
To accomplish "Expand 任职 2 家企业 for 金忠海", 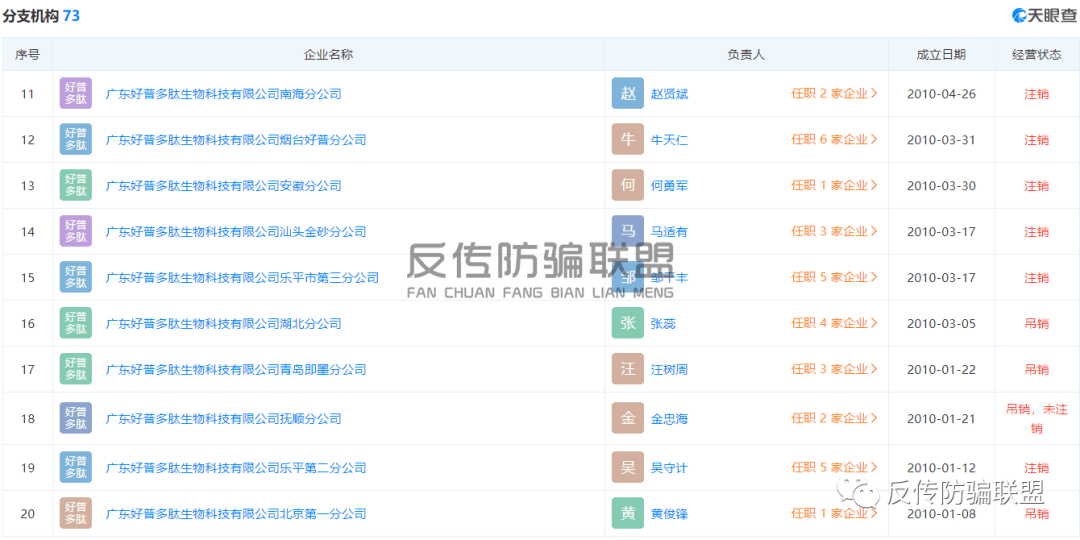I will 834,418.
